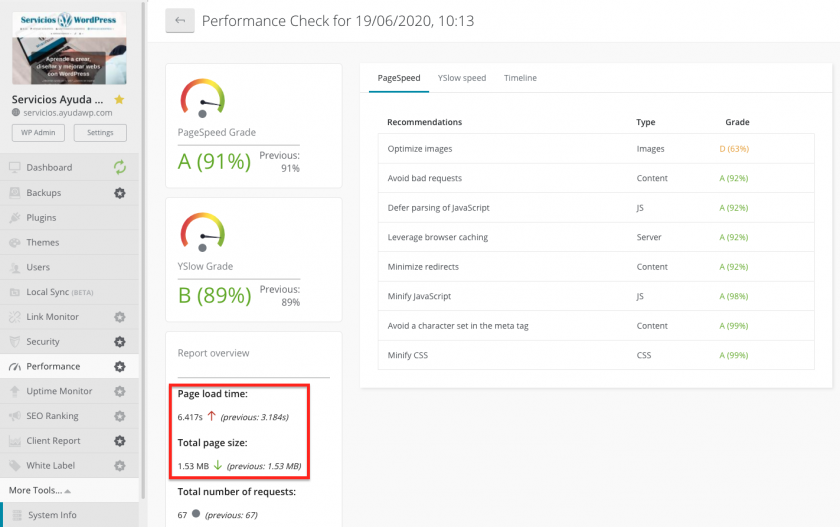Click the gear icon beside Uptime Monitor
The width and height of the screenshot is (840, 527).
pos(120,391)
